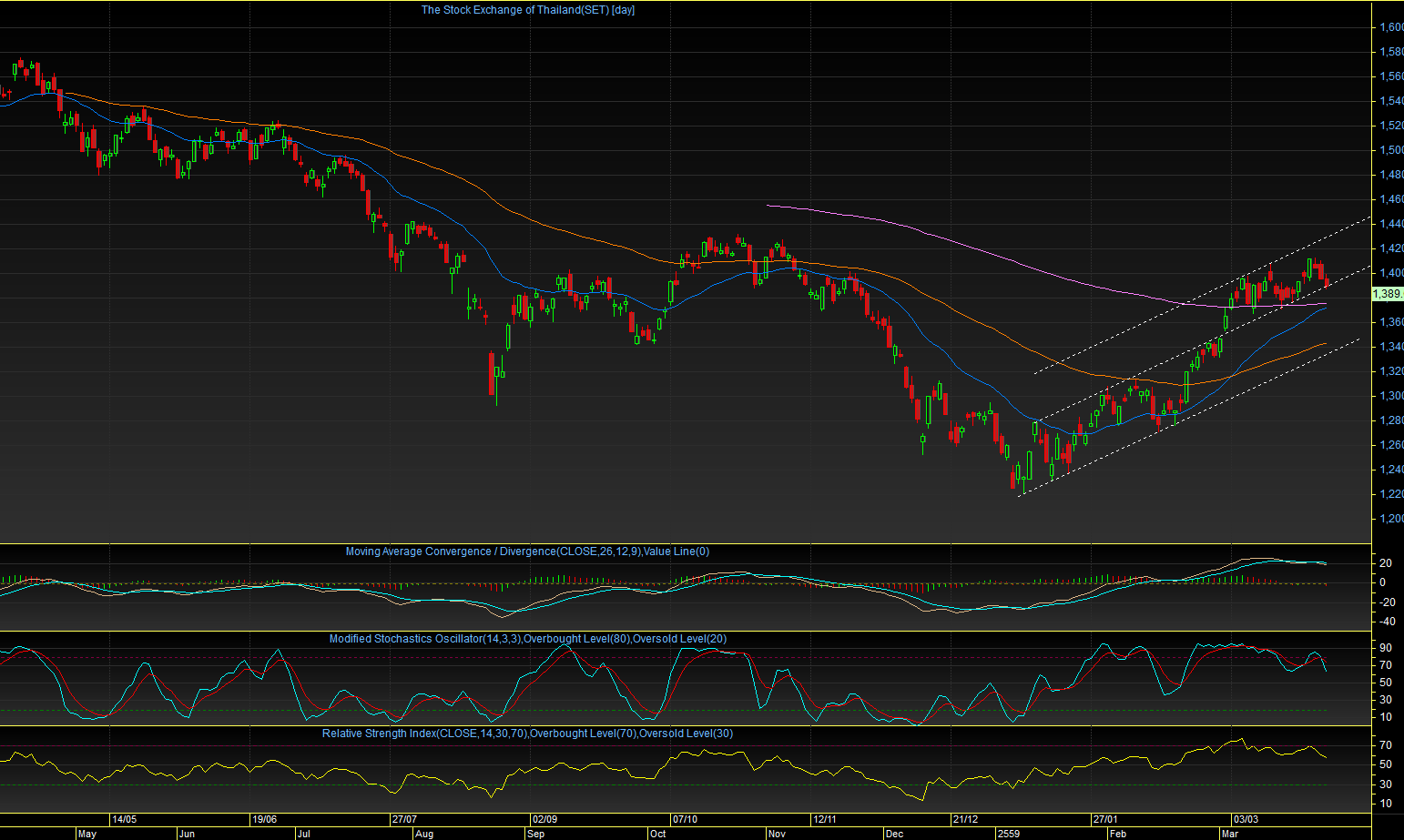Pick the 02/09 date label
This screenshot has width=1404, height=840.
click(544, 819)
